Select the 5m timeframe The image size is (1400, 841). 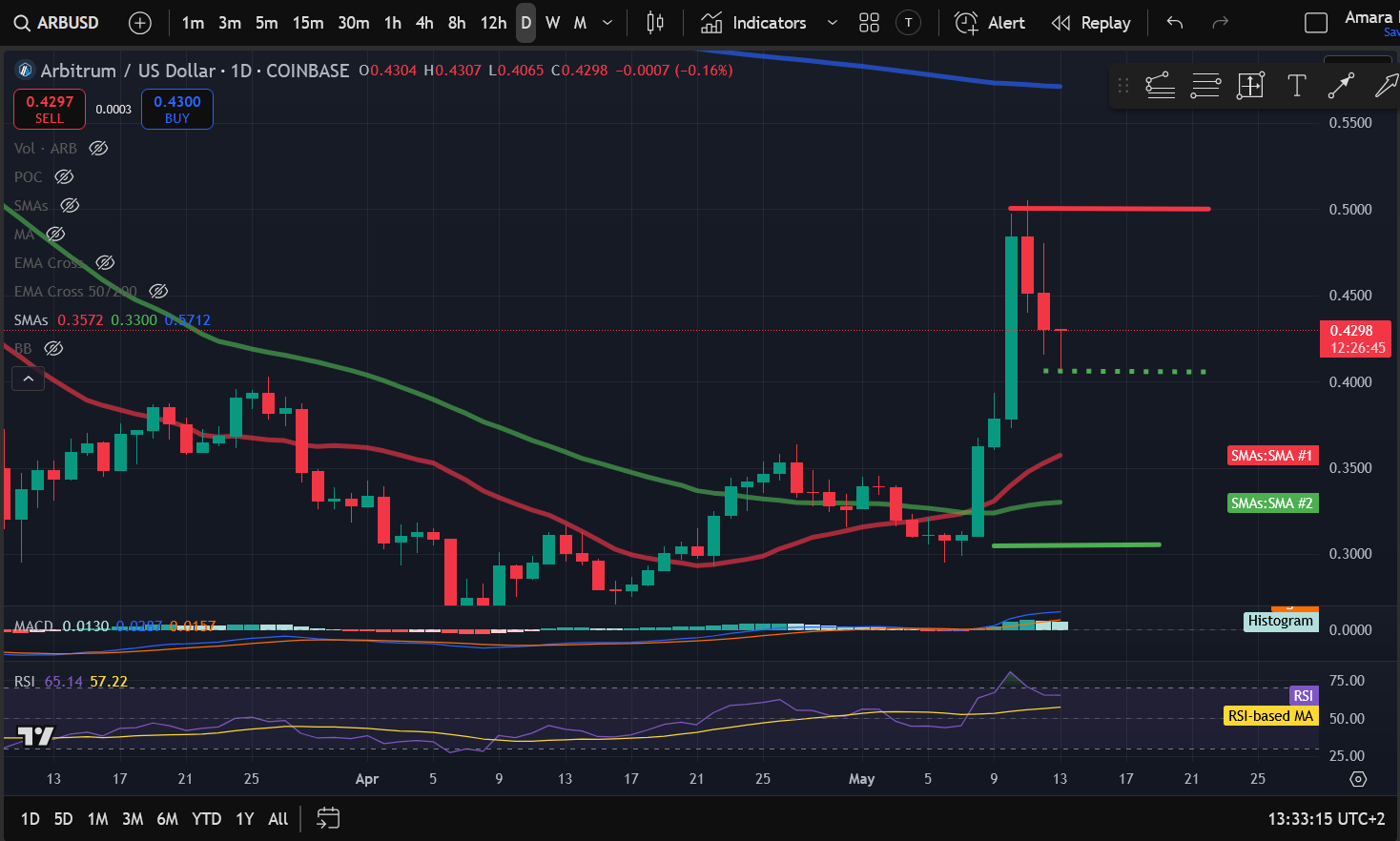pos(267,23)
